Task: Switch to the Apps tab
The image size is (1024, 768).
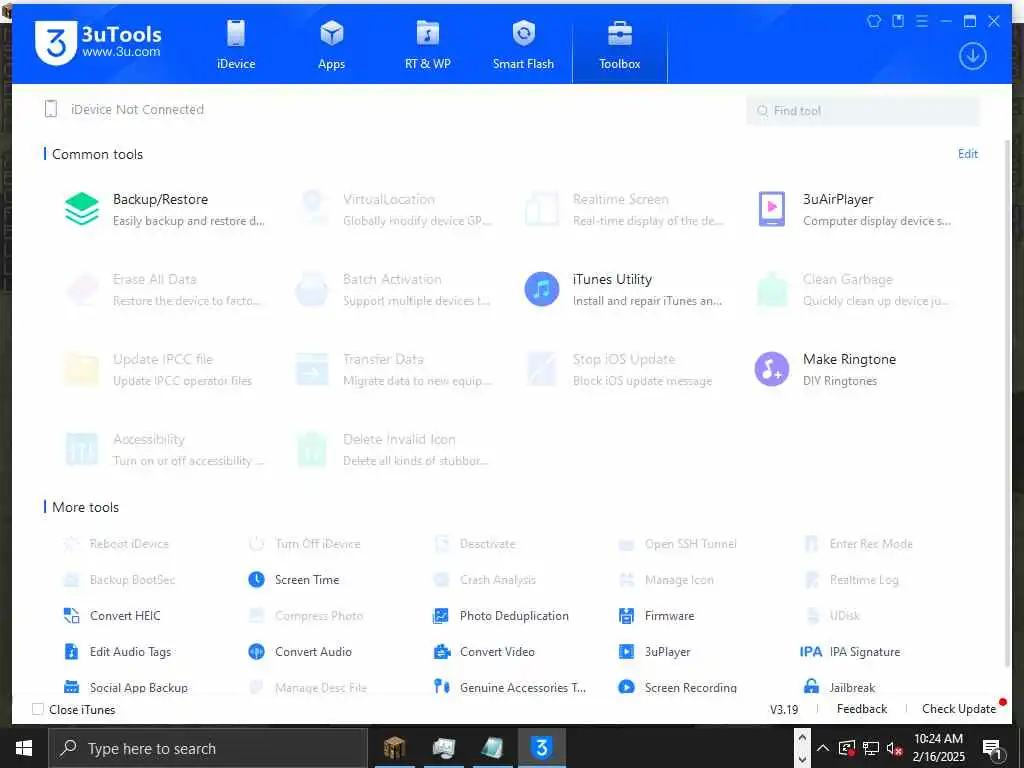Action: [331, 44]
